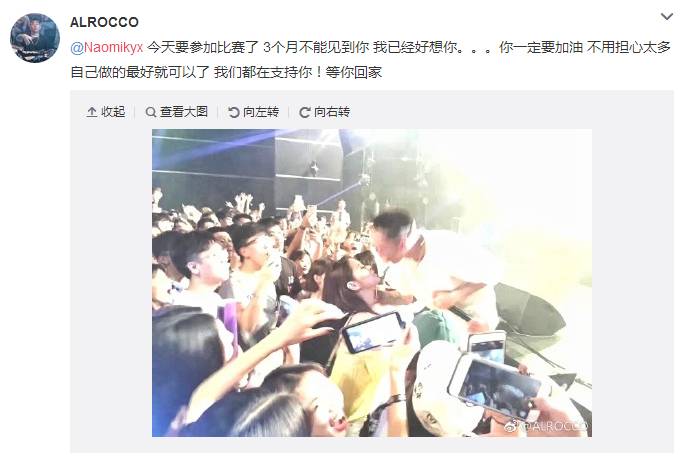Click the ALROCCO profile avatar
The image size is (685, 468).
[x=35, y=38]
